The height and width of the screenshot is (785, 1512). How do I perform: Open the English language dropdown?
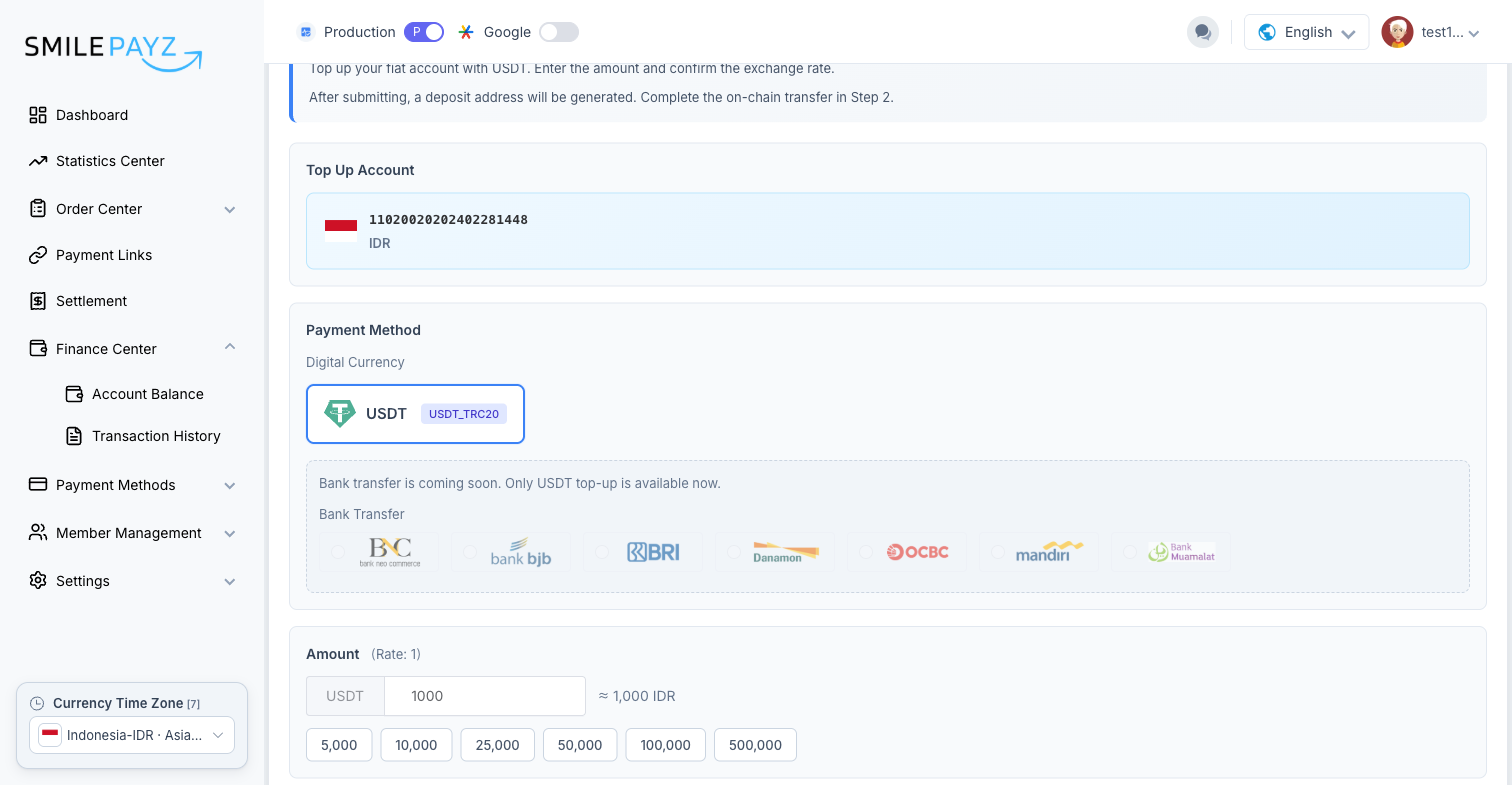pyautogui.click(x=1306, y=32)
